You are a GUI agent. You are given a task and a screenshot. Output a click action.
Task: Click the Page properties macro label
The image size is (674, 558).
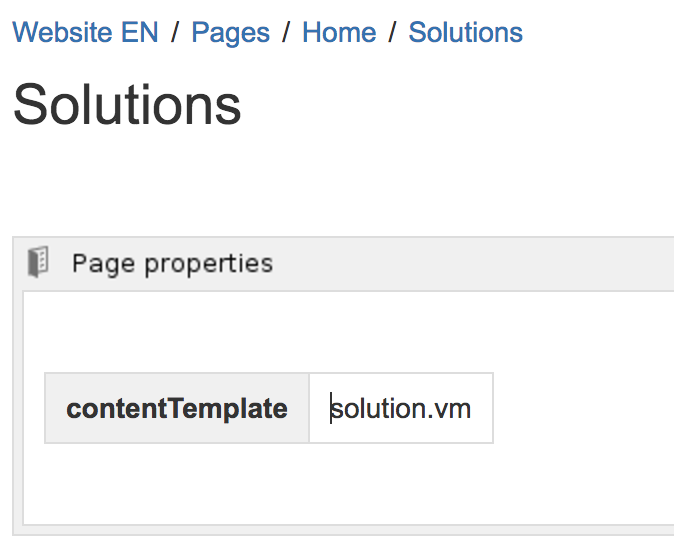click(172, 264)
